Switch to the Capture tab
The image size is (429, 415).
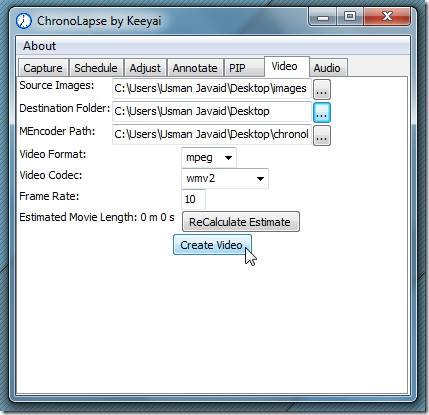[x=43, y=68]
